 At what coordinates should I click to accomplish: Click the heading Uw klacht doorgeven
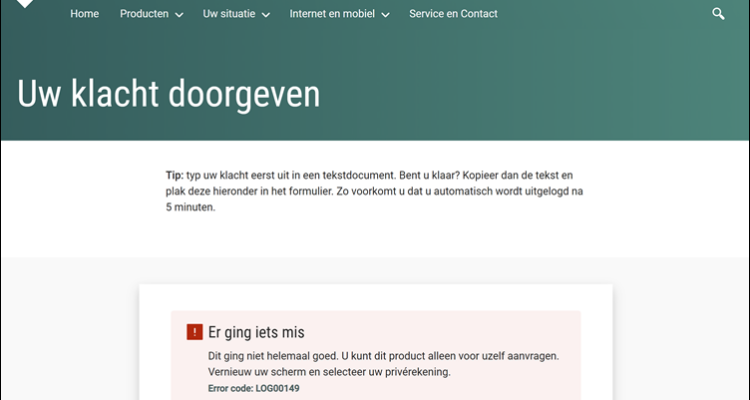click(168, 94)
